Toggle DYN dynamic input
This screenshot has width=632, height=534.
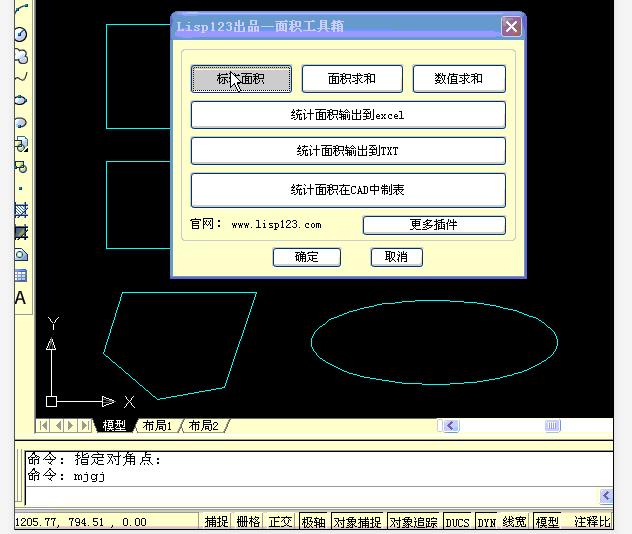coord(486,522)
